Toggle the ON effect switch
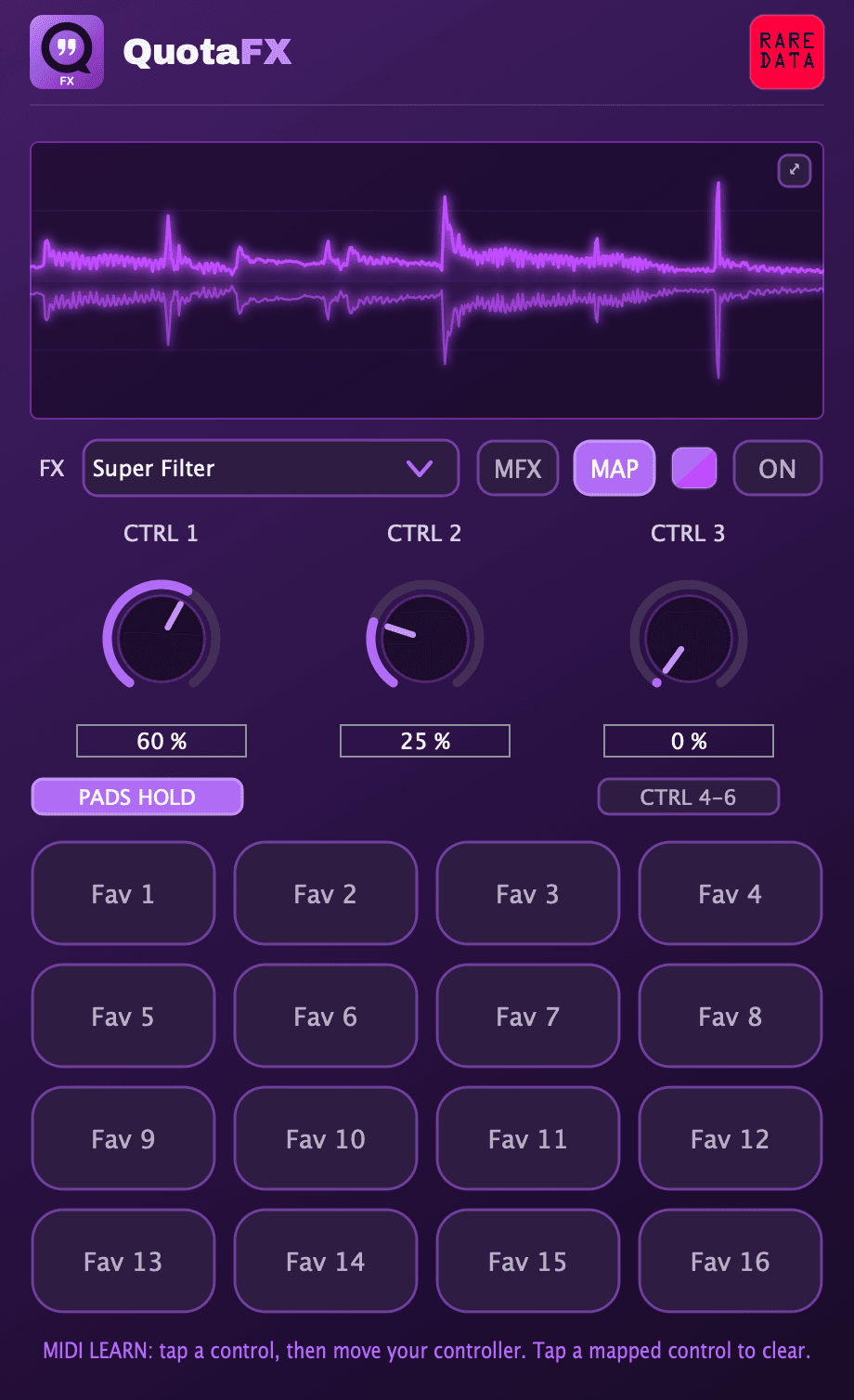 [x=778, y=468]
